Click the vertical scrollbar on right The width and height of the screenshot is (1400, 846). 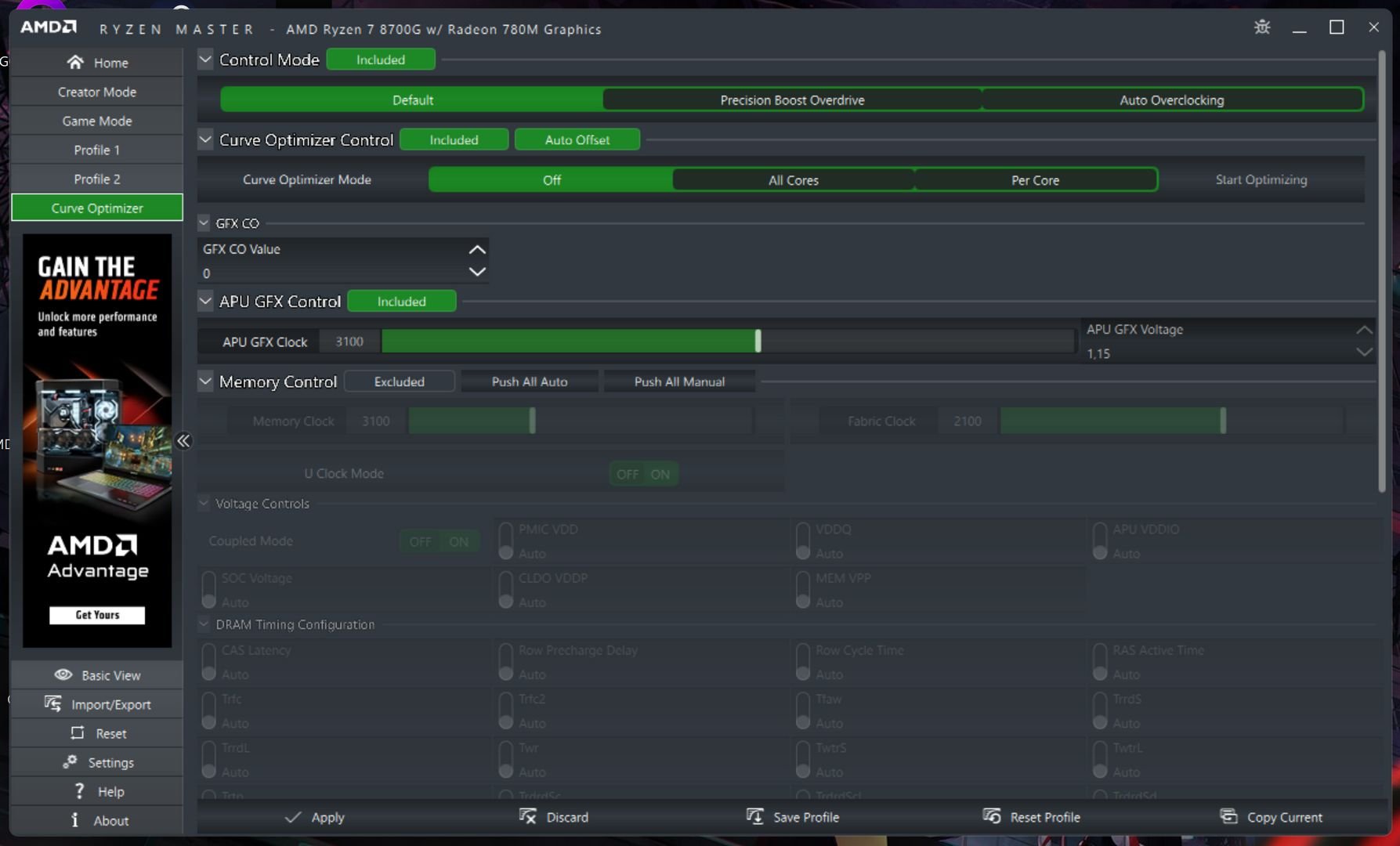point(1382,271)
